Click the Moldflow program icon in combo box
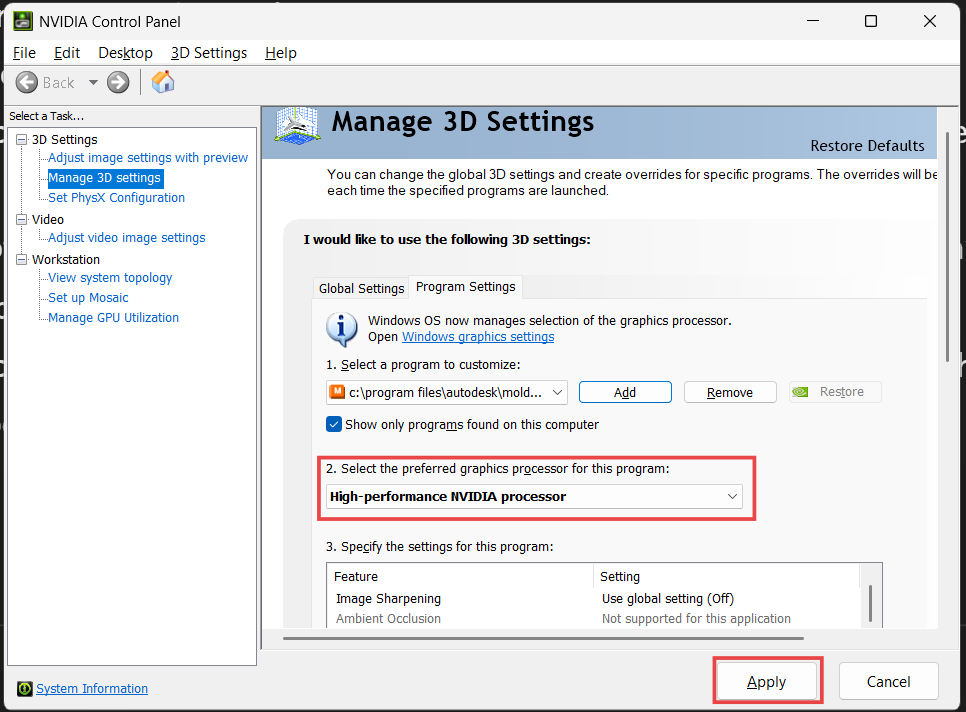Image resolution: width=966 pixels, height=712 pixels. 337,392
